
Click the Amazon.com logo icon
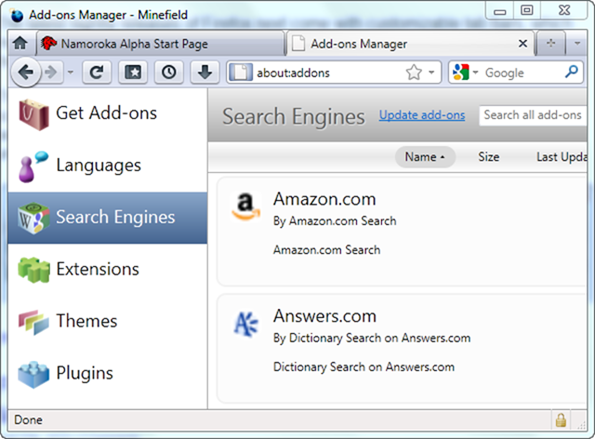246,206
